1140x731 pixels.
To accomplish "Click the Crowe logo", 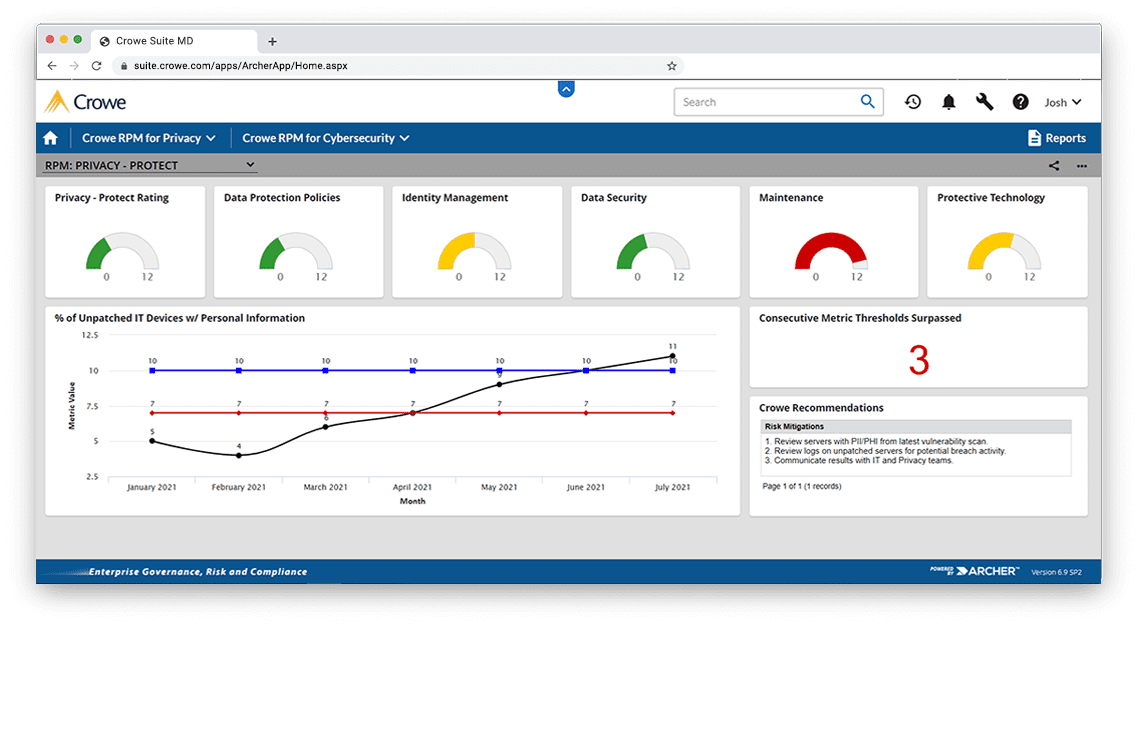I will point(84,101).
